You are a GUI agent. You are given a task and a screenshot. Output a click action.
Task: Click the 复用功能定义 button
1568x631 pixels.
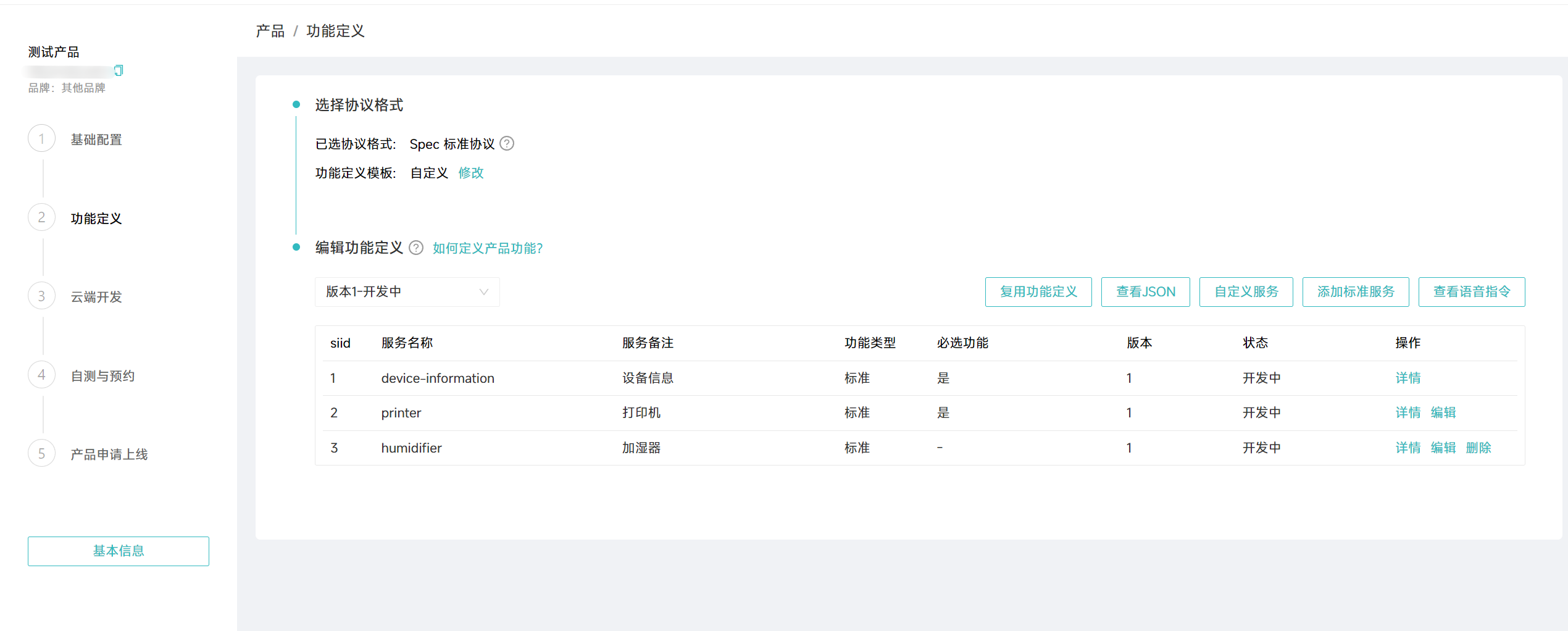pos(1038,292)
